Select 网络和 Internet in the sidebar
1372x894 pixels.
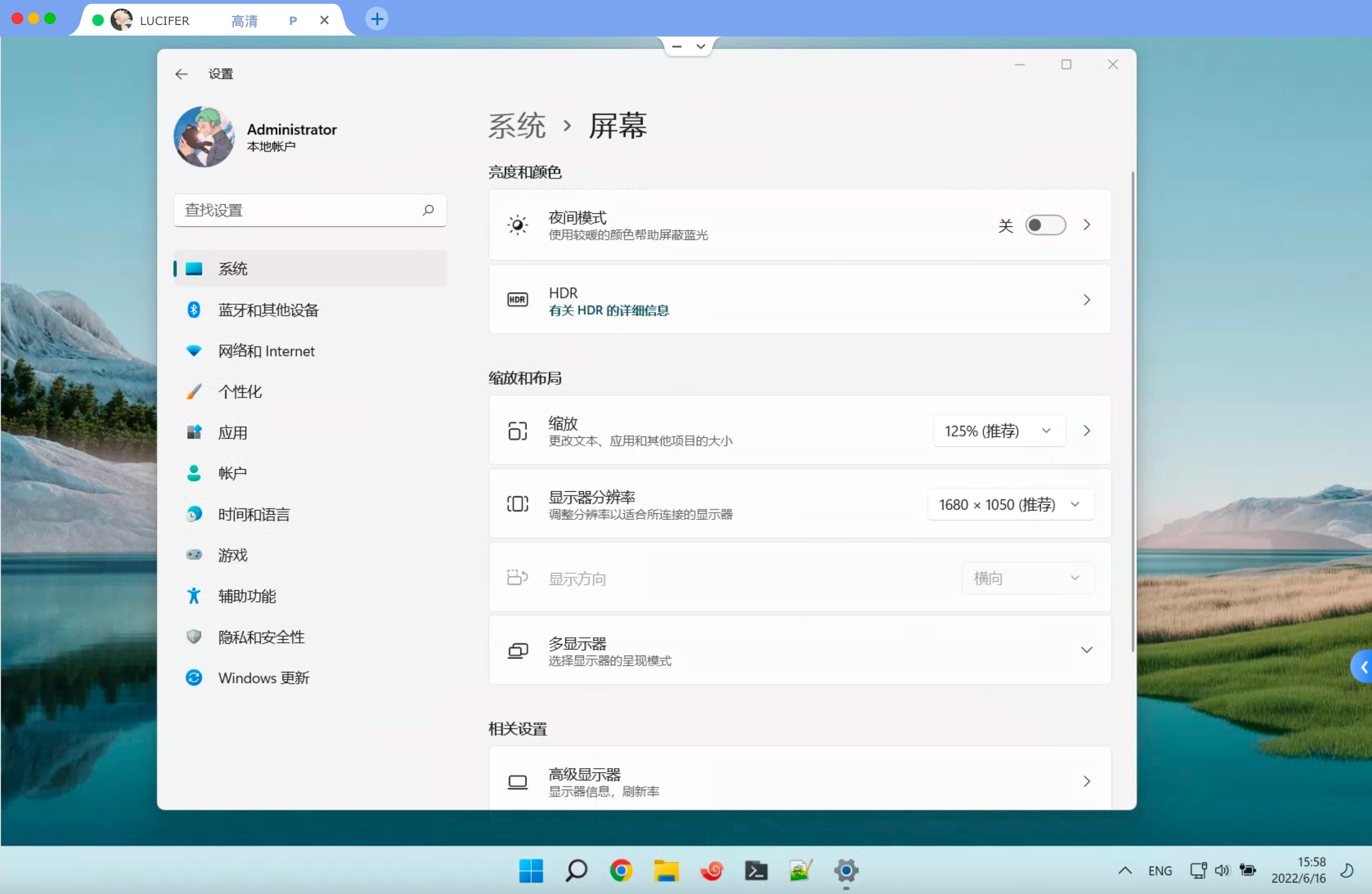(x=266, y=351)
